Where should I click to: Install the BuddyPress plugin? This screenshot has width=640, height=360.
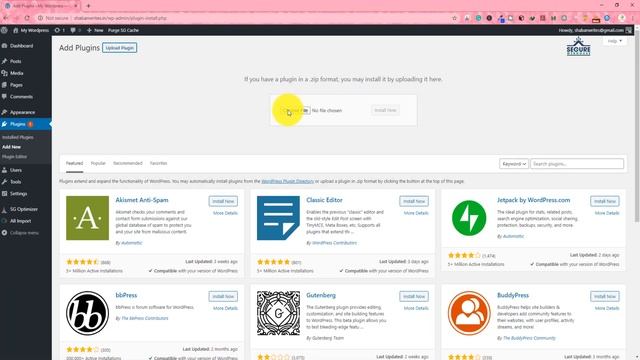(x=605, y=296)
